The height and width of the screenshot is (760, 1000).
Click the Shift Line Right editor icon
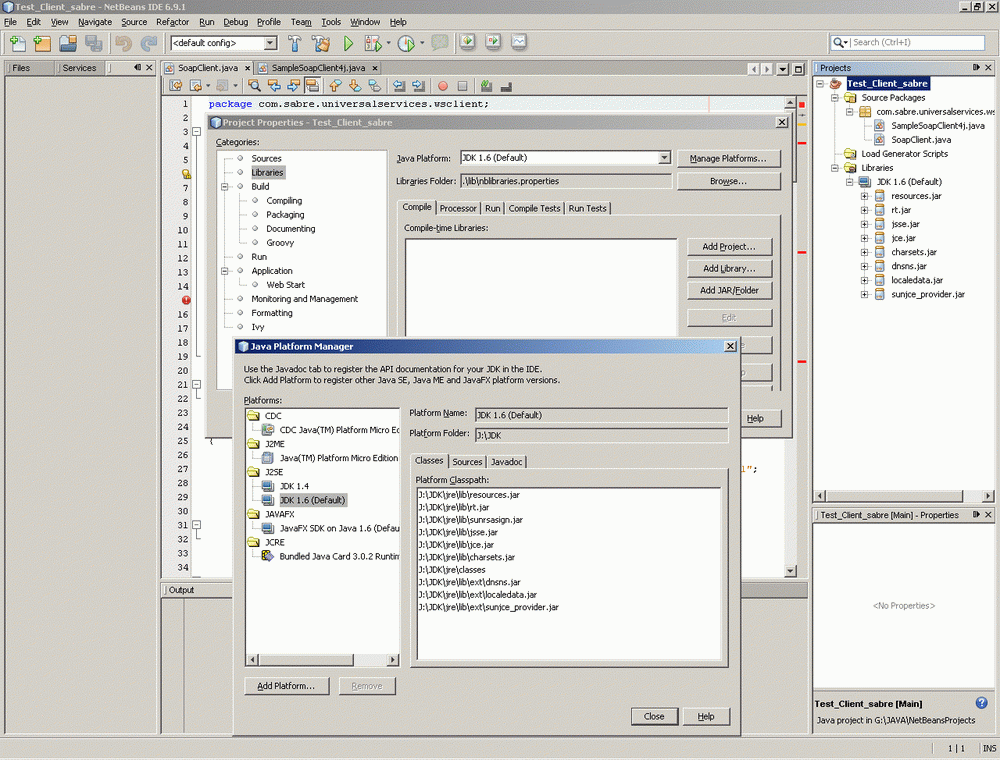click(418, 85)
